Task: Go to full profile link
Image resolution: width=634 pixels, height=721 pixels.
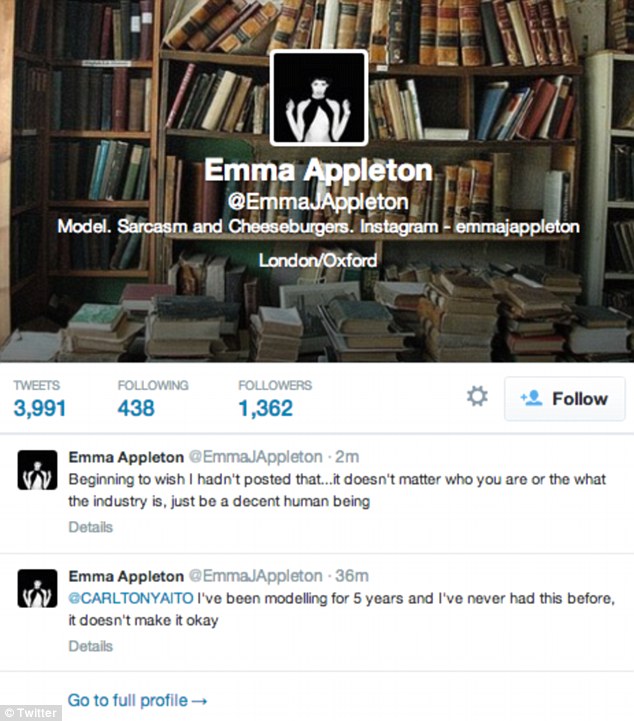Action: pyautogui.click(x=137, y=700)
